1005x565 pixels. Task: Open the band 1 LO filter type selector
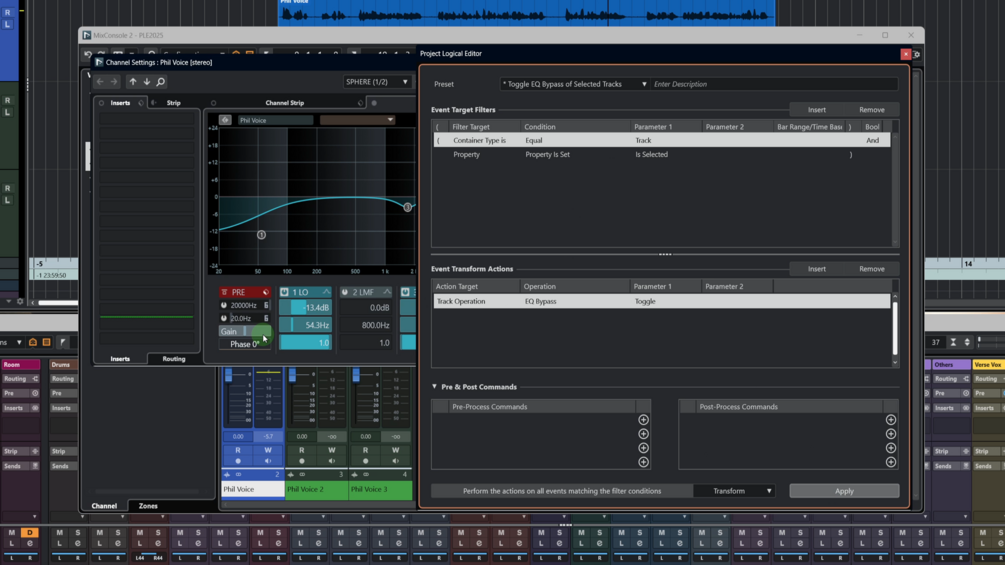point(326,292)
